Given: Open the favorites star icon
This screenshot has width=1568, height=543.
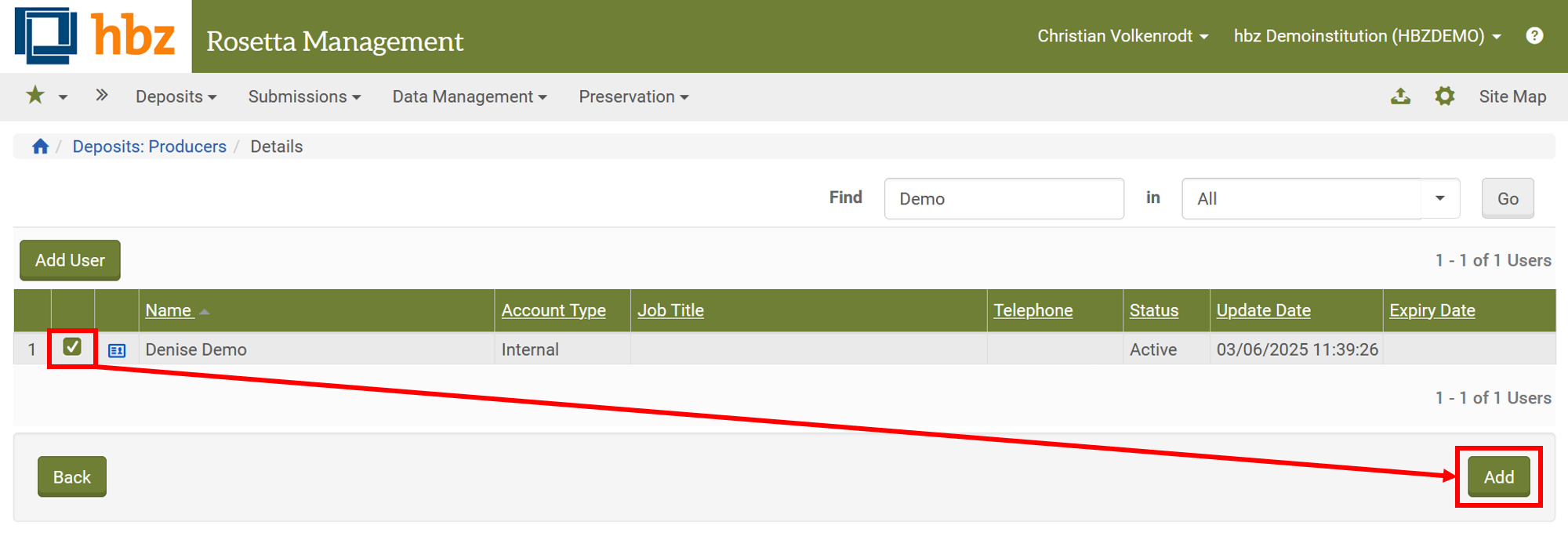Looking at the screenshot, I should [x=35, y=96].
